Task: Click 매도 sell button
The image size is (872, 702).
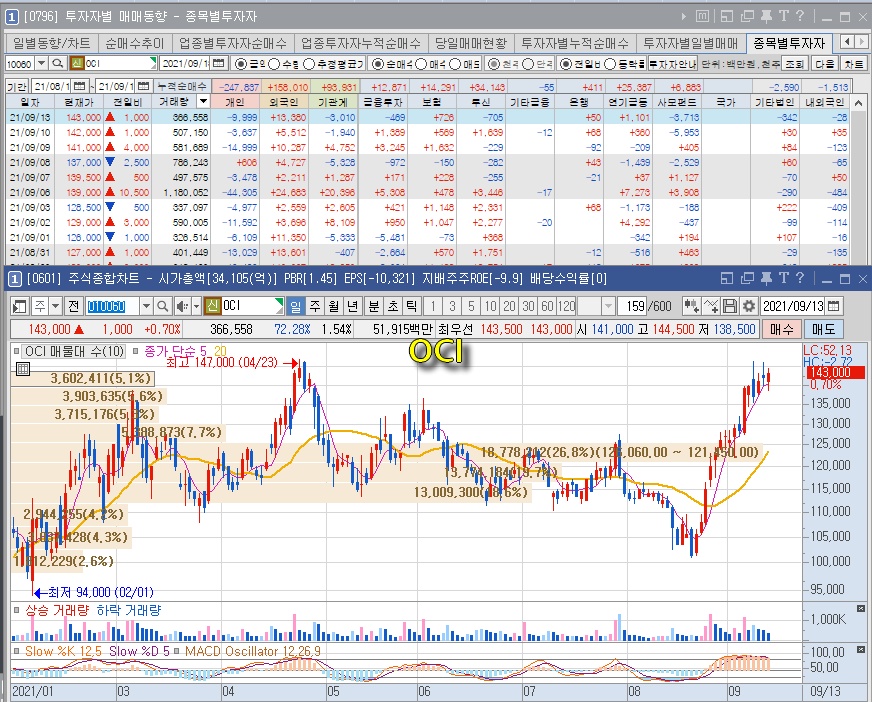Action: click(824, 329)
